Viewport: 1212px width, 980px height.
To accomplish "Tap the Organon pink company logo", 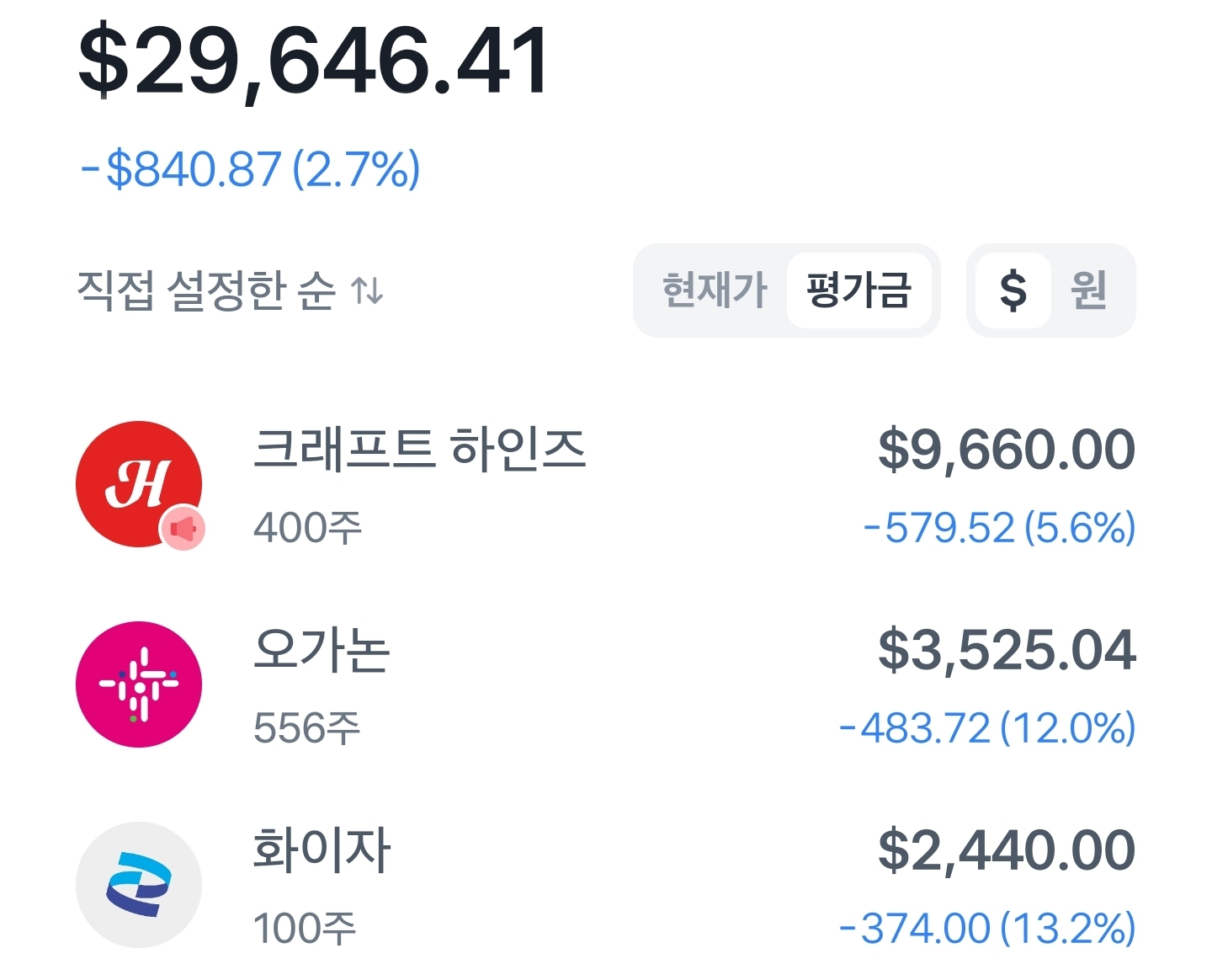I will [x=139, y=684].
